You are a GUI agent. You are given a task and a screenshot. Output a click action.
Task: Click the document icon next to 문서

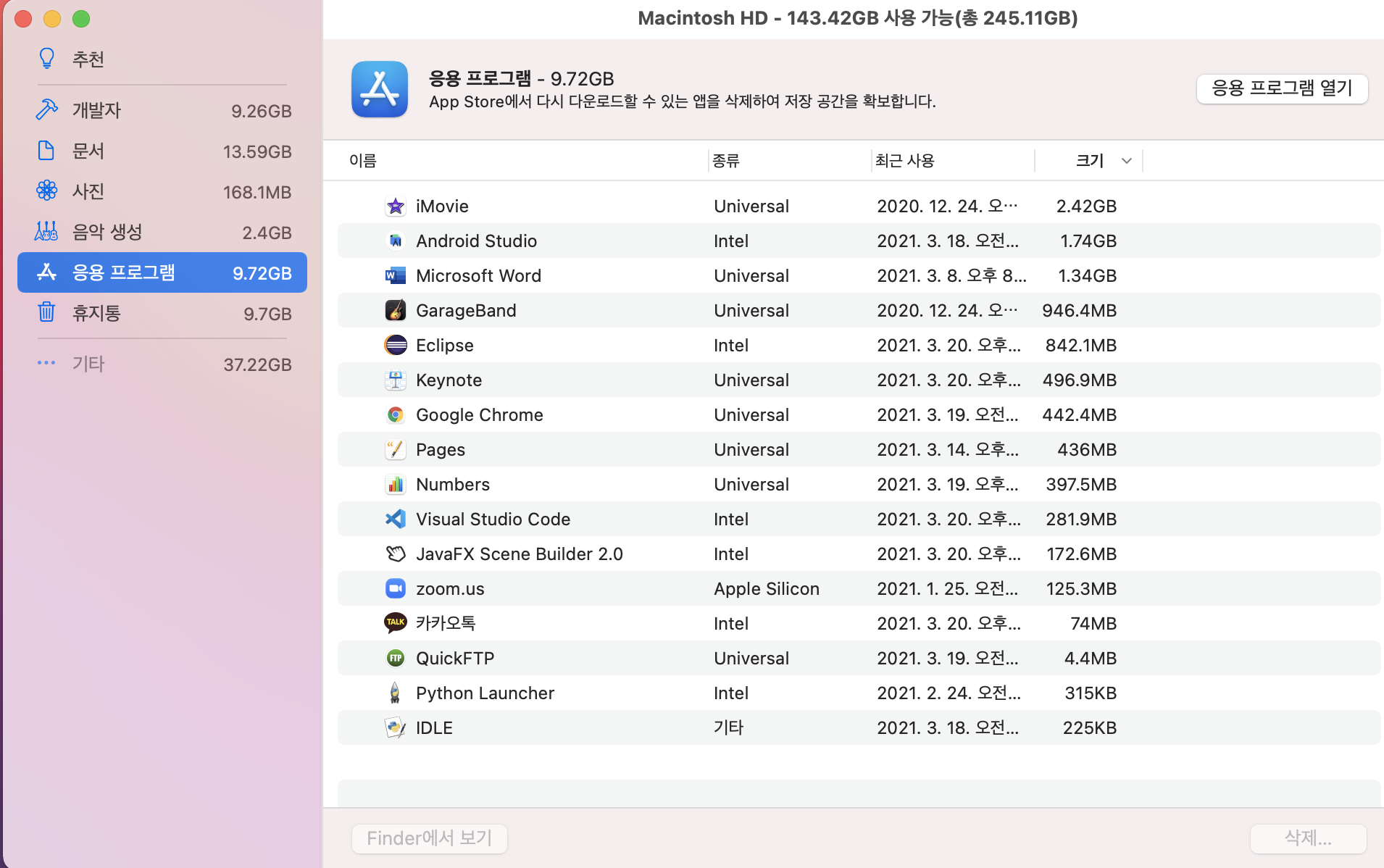click(x=46, y=151)
